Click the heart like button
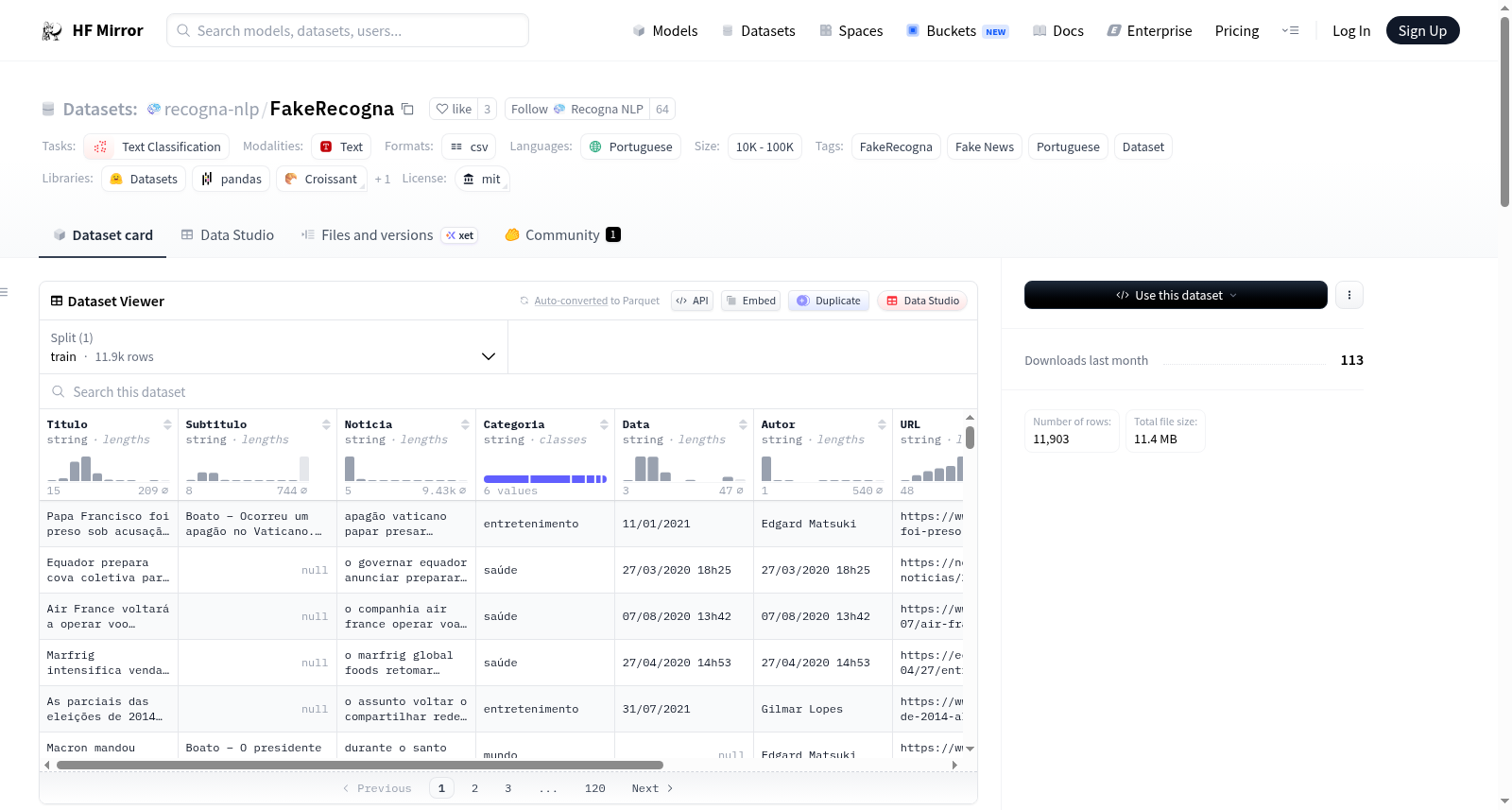 pos(454,109)
